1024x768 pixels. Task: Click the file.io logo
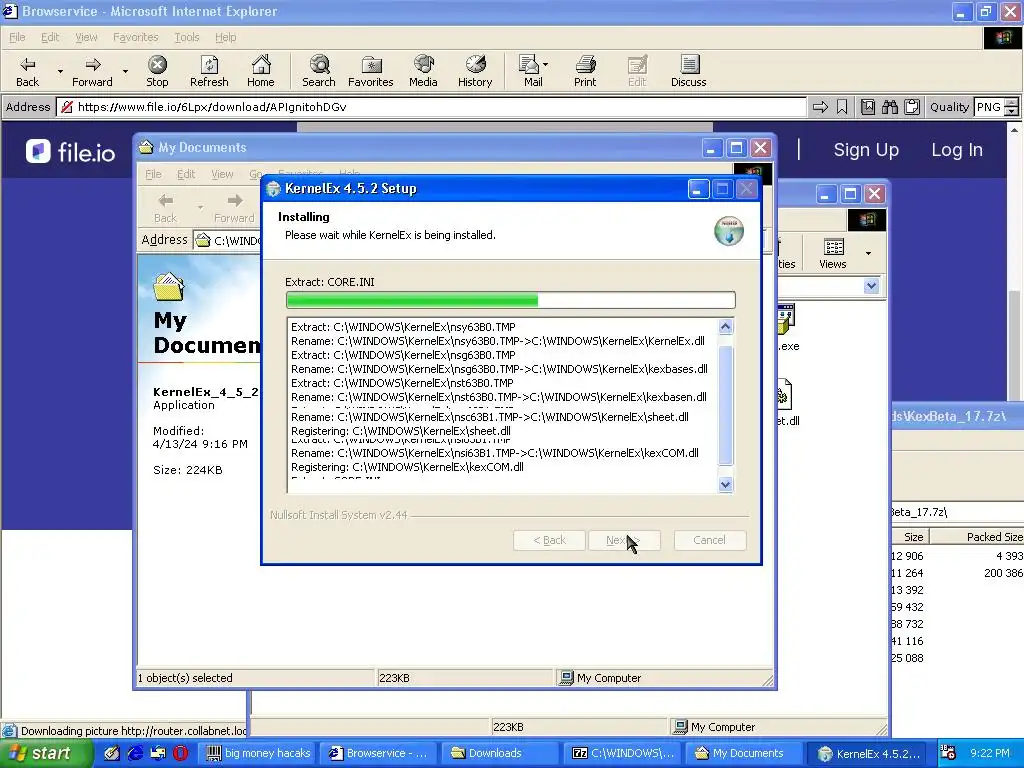click(70, 152)
